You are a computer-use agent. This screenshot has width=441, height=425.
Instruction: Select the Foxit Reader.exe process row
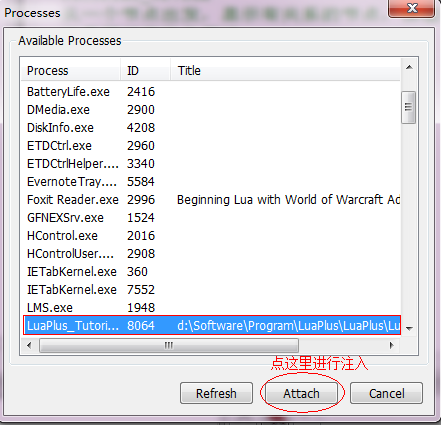click(211, 200)
